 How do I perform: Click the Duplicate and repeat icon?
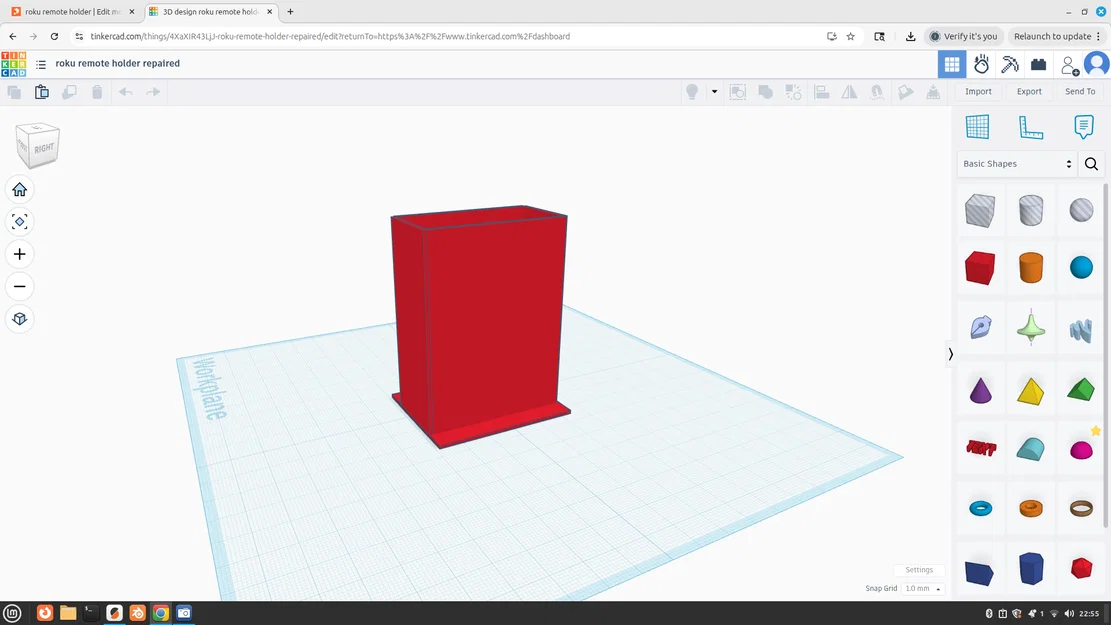[x=69, y=92]
